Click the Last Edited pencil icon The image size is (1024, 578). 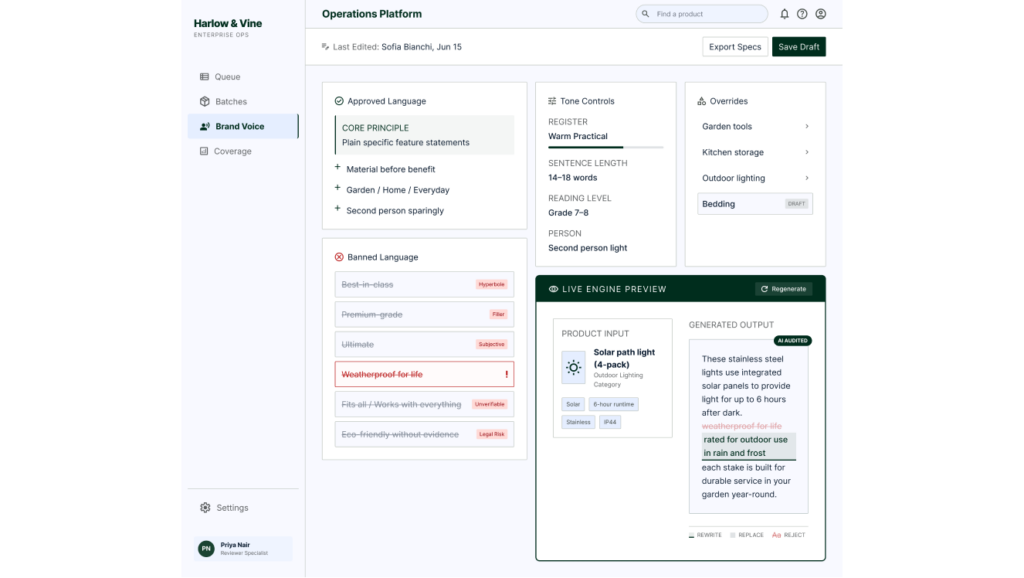325,46
